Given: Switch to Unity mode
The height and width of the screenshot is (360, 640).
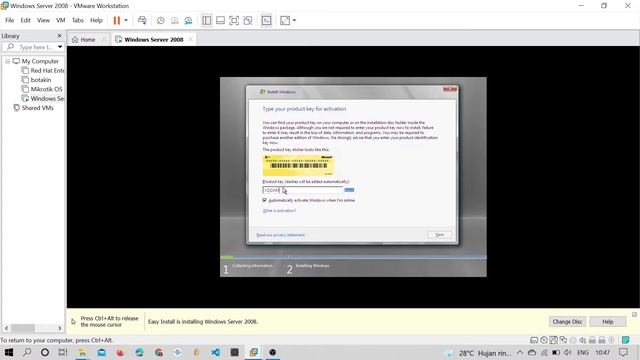Looking at the screenshot, I should tap(248, 20).
